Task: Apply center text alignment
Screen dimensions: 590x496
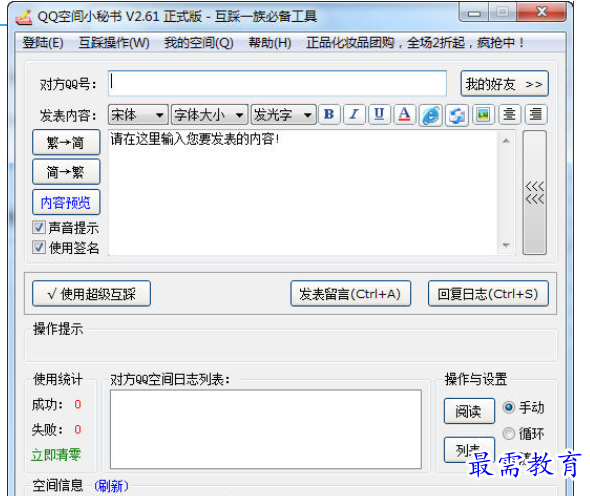Action: pos(509,114)
